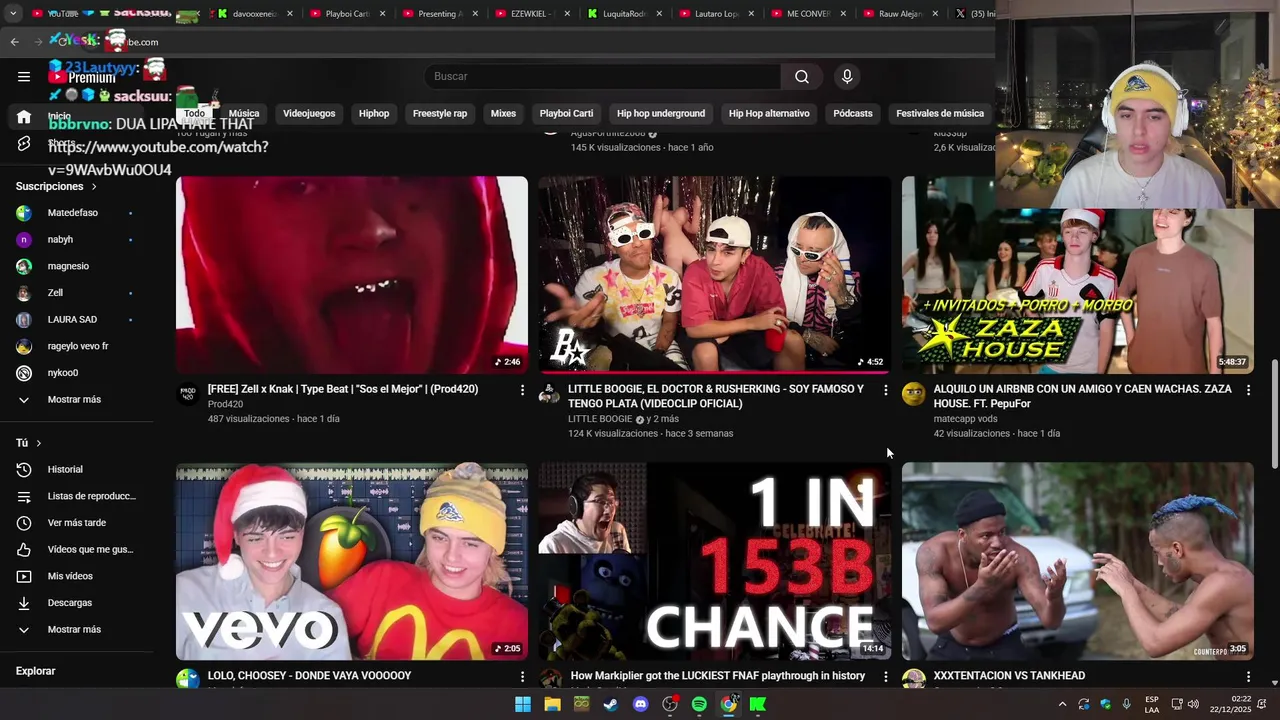Click the Little Boogie channel avatar
The width and height of the screenshot is (1280, 720).
point(550,394)
